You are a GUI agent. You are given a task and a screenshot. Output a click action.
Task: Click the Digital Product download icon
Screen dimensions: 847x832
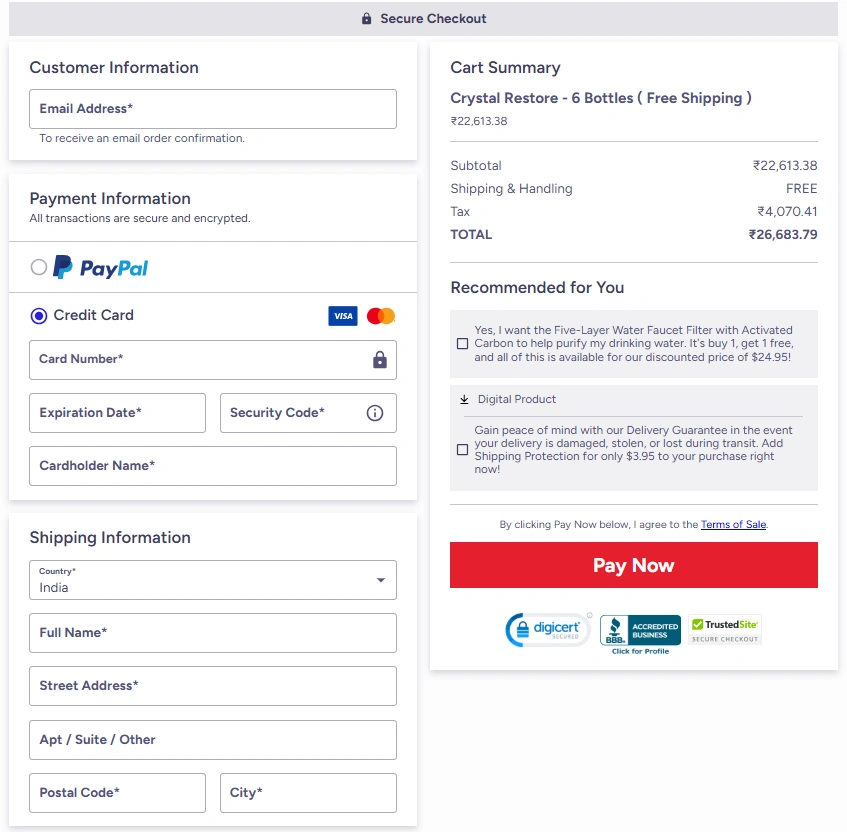(464, 399)
